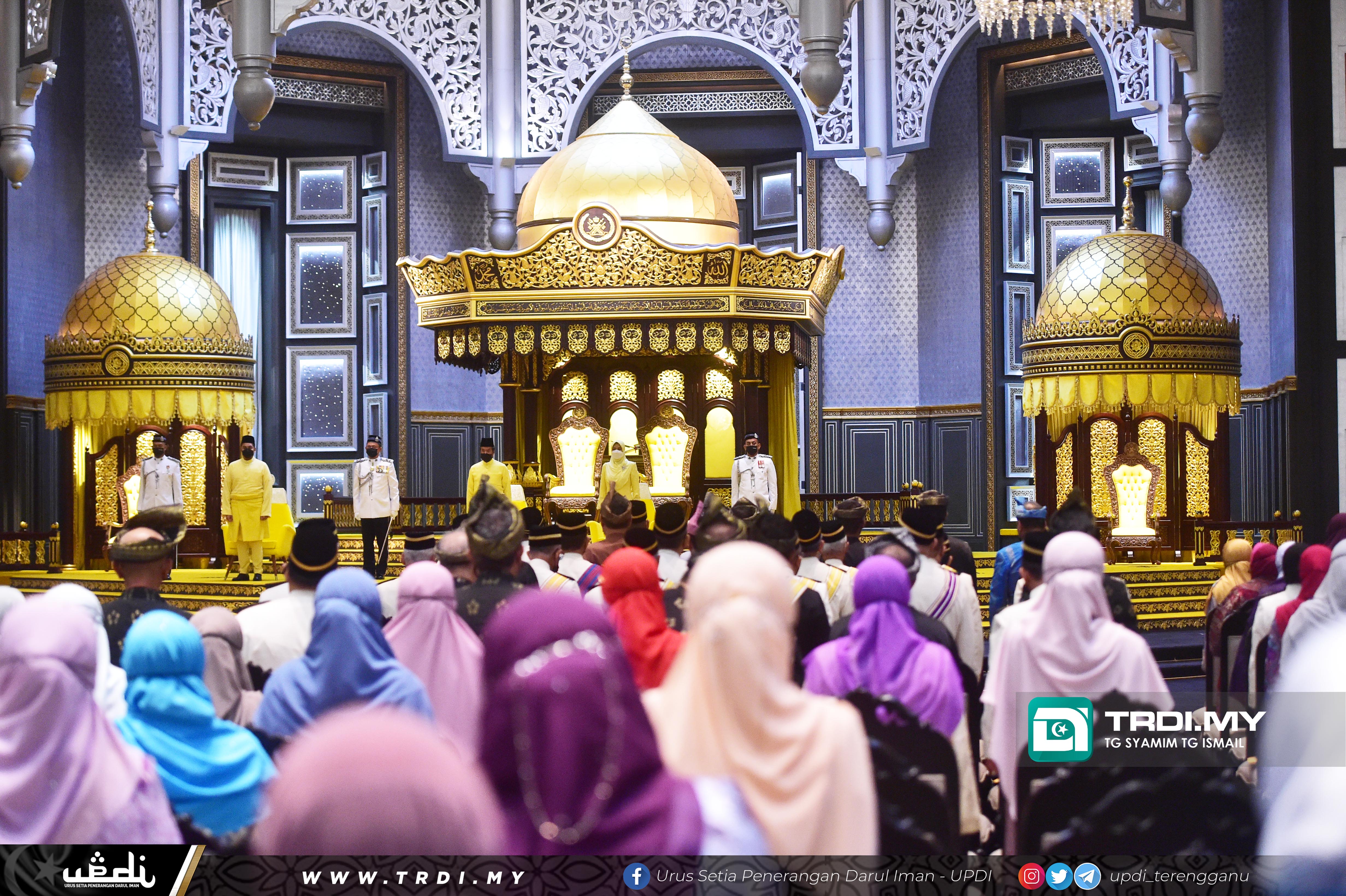Click the UPDI logo at bottom left
The height and width of the screenshot is (896, 1346).
(108, 871)
